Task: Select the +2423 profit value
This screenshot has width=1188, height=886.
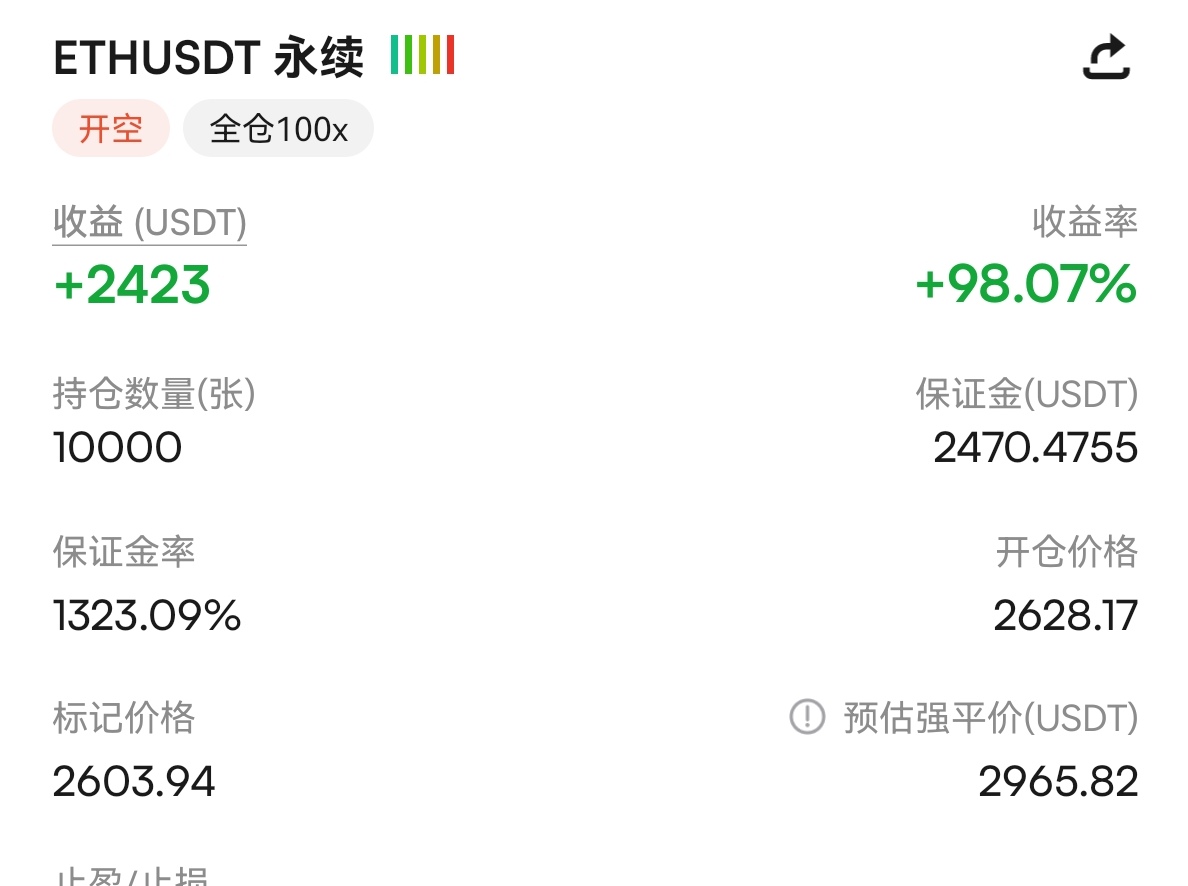Action: click(x=132, y=285)
